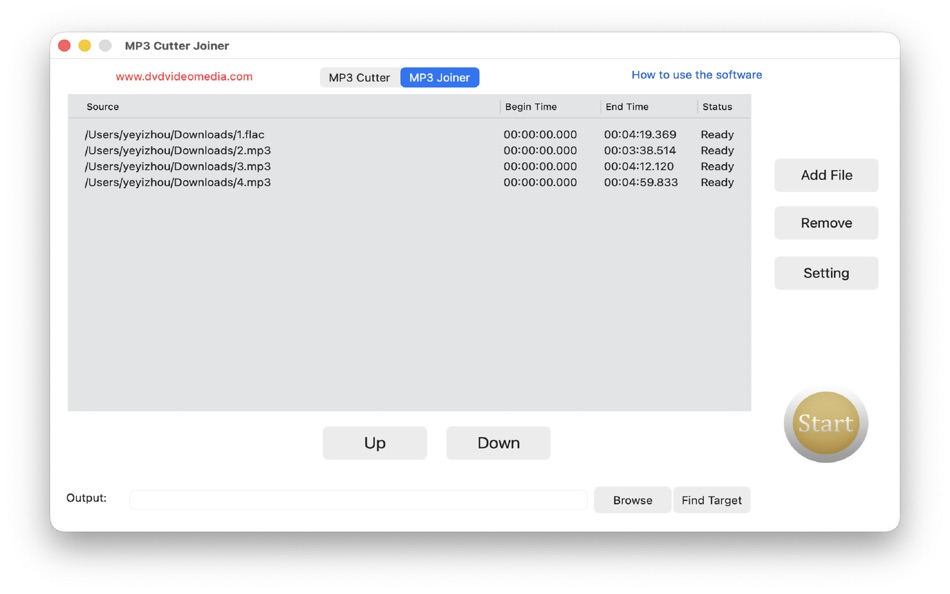Image resolution: width=950 pixels, height=594 pixels.
Task: Move selected file down the list
Action: (x=497, y=443)
